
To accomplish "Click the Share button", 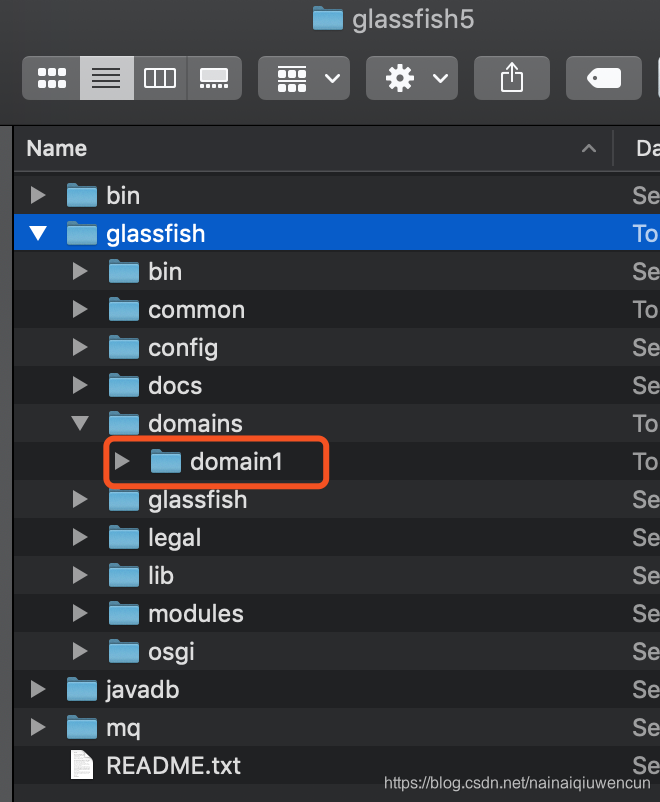I will coord(512,78).
